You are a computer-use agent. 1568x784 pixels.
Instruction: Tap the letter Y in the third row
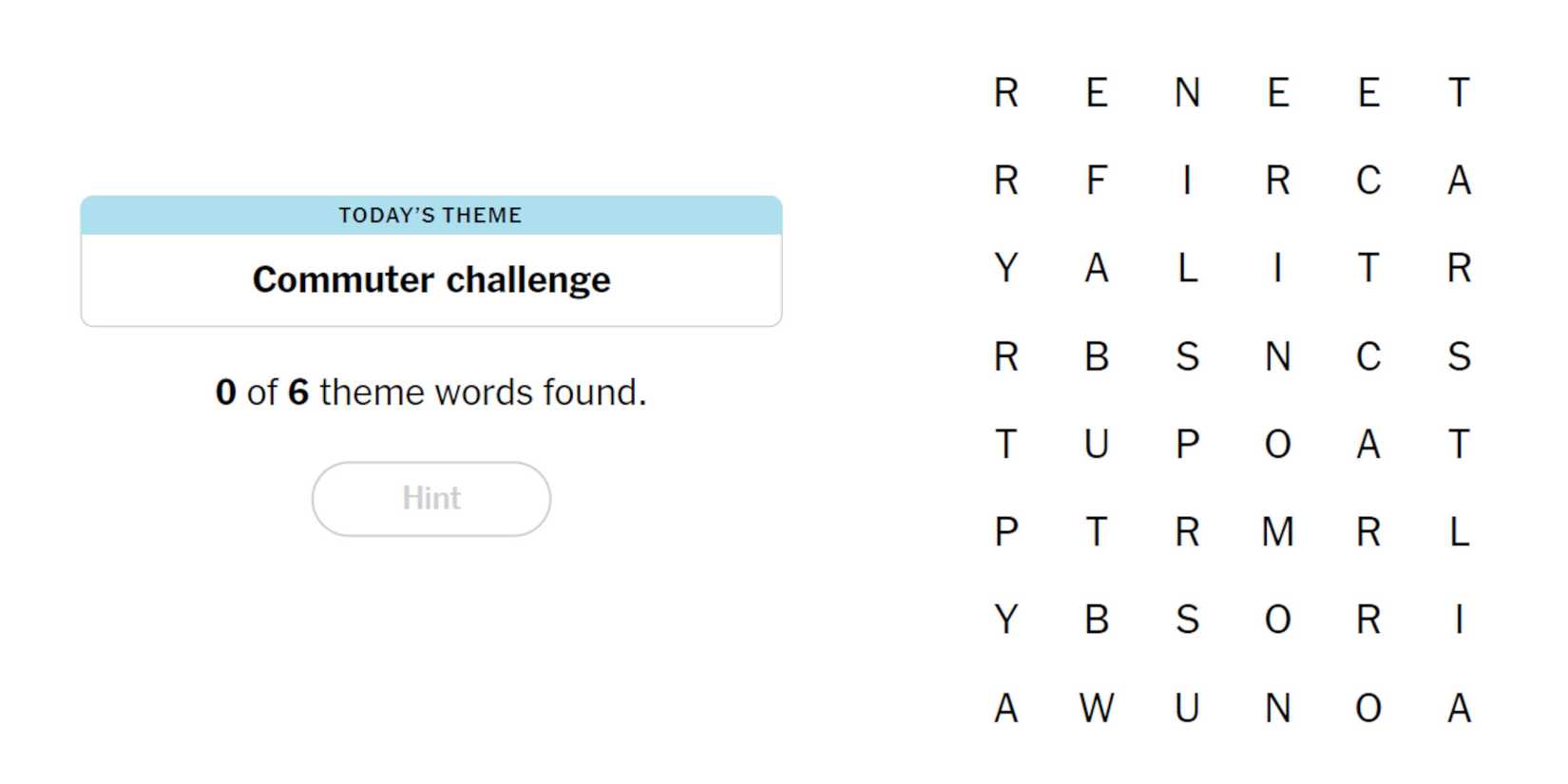1005,269
